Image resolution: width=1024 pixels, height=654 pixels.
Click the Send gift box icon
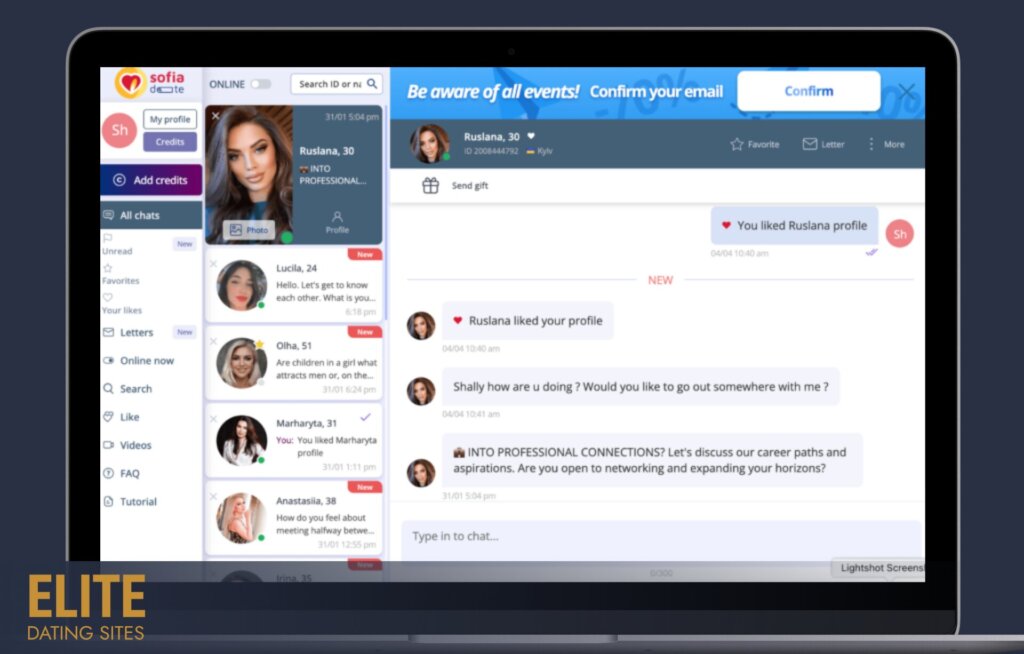430,185
